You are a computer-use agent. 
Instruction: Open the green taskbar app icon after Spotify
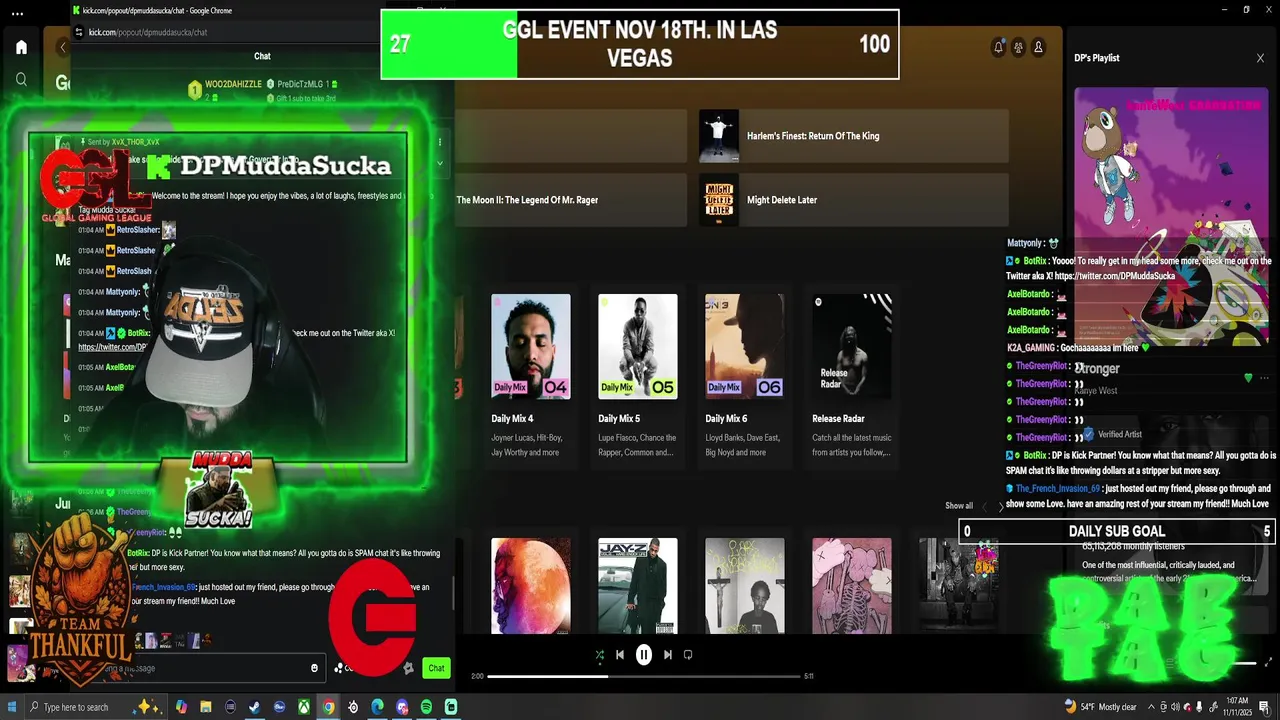point(451,707)
